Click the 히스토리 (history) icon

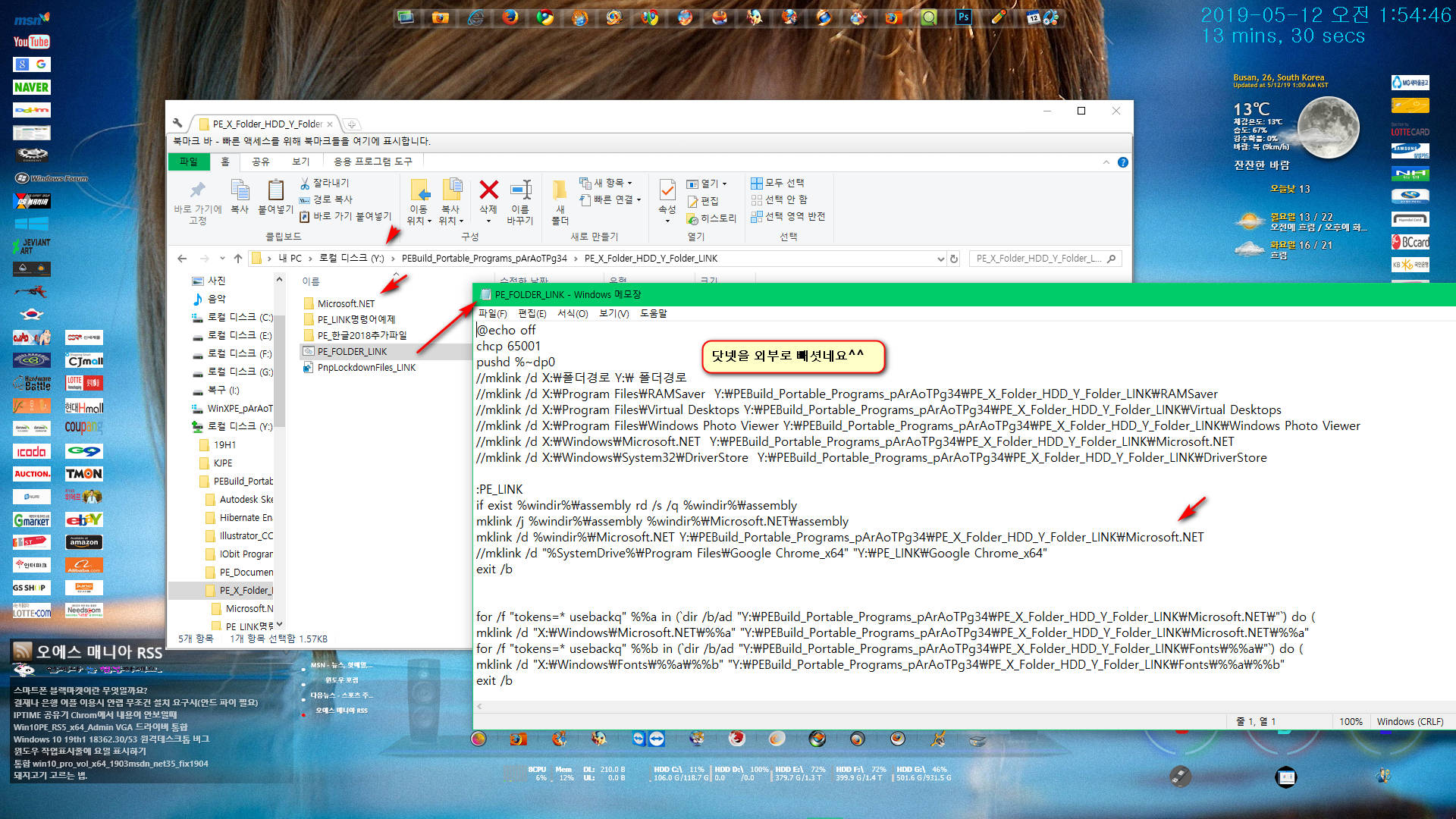tap(692, 218)
